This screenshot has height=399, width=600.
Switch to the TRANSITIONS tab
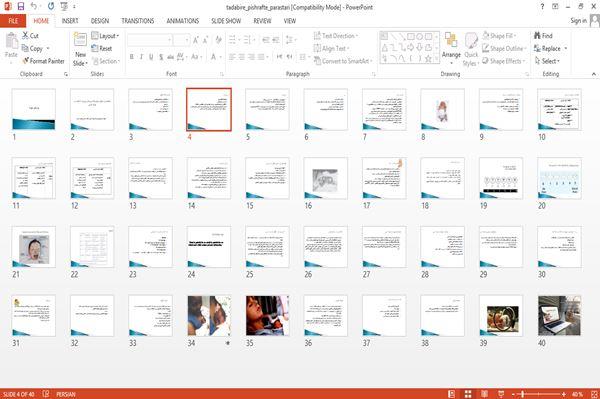[138, 21]
